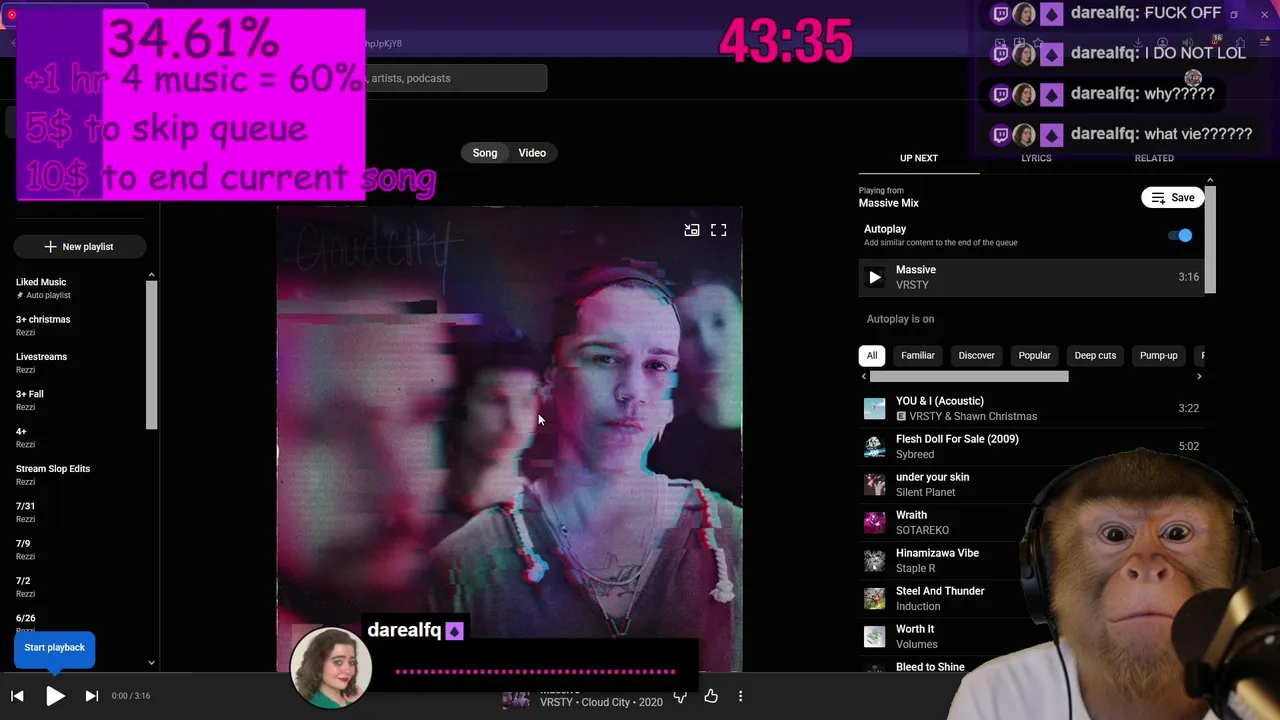Click the queue panel vertical scrollbar

pyautogui.click(x=1210, y=239)
